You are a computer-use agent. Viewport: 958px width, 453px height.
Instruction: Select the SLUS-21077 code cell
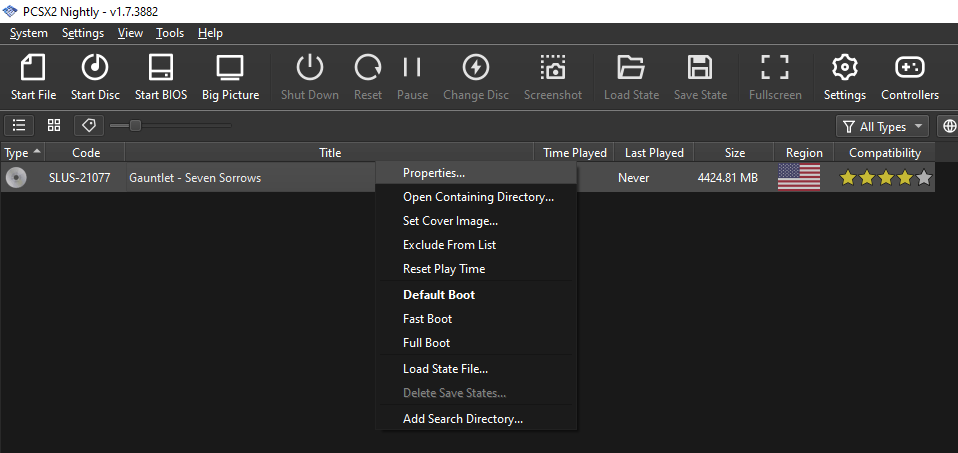pos(79,178)
